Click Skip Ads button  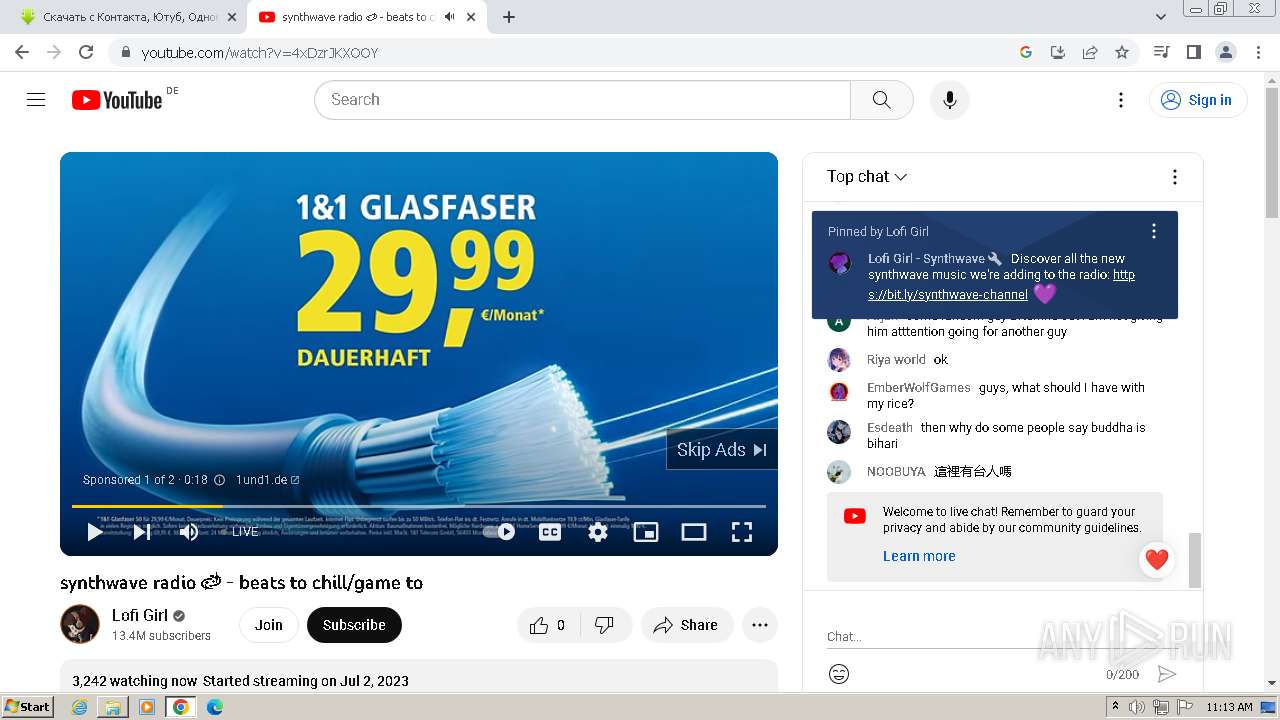pyautogui.click(x=722, y=450)
